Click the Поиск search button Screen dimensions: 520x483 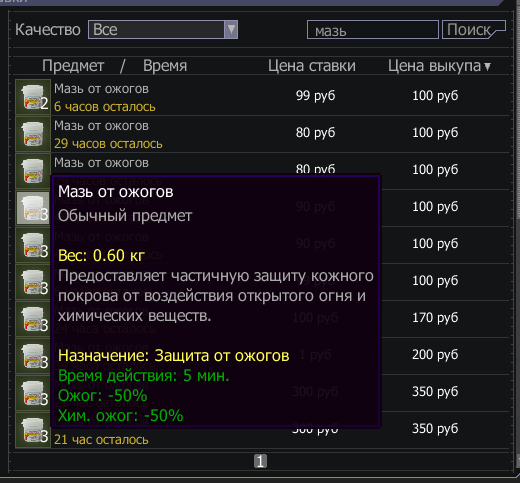tap(474, 30)
